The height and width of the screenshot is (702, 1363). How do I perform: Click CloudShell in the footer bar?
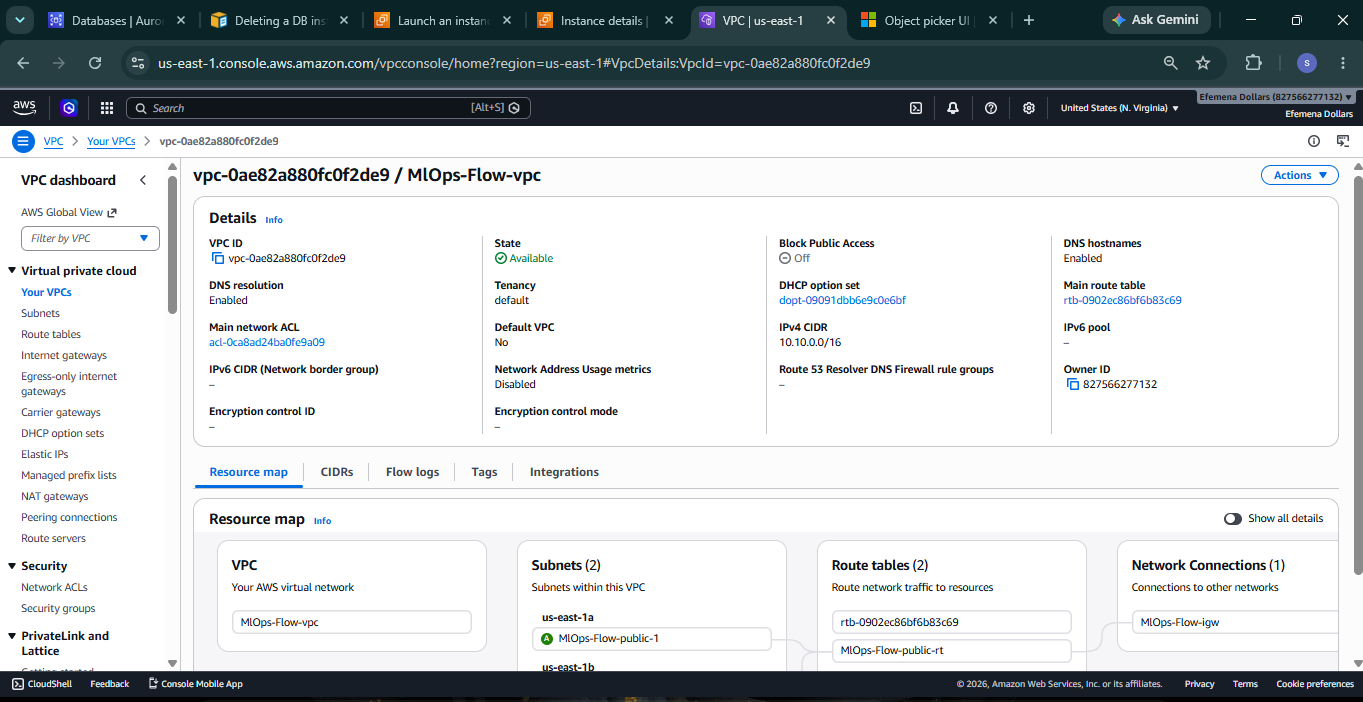pyautogui.click(x=42, y=684)
